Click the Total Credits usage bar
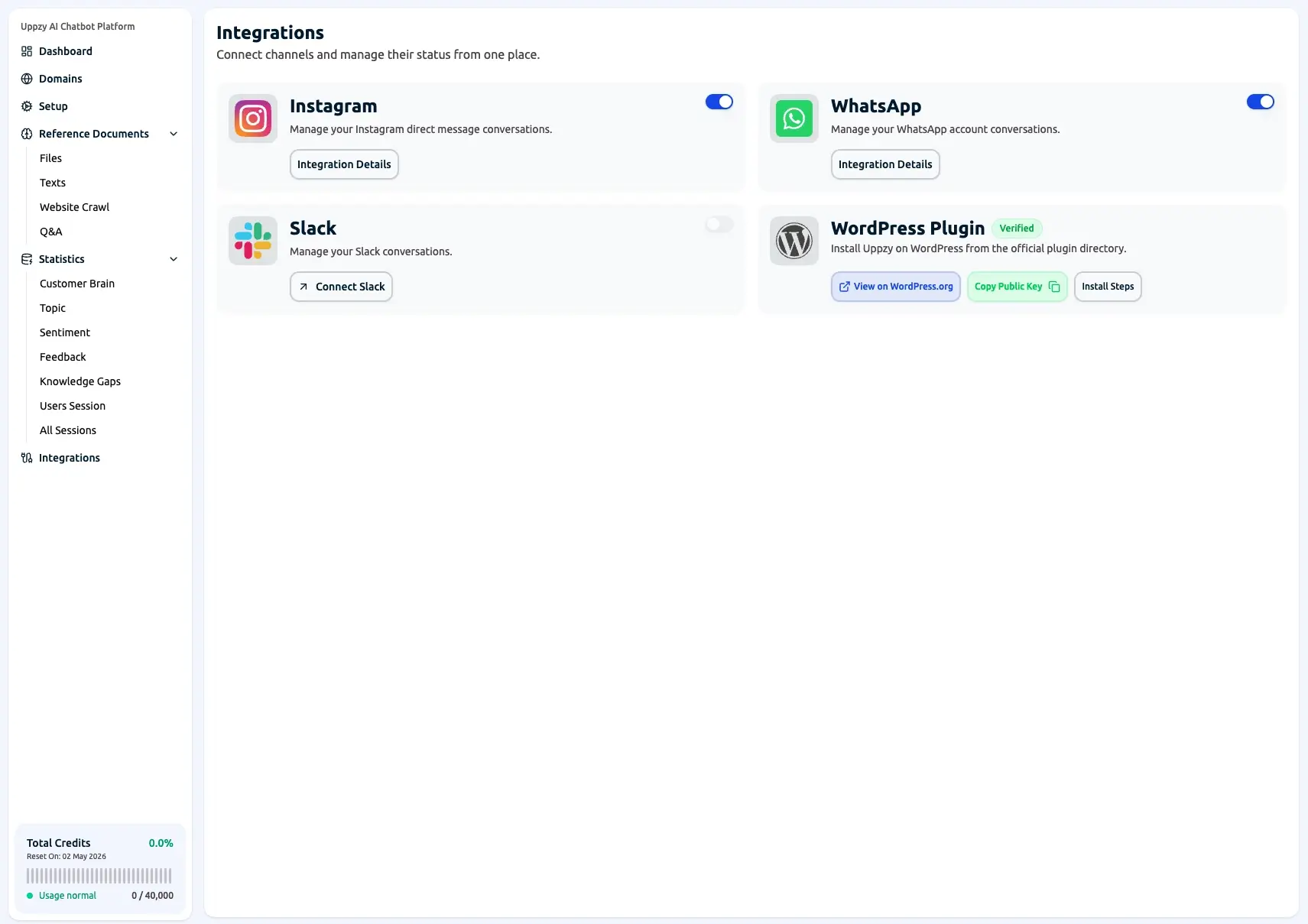 (99, 876)
